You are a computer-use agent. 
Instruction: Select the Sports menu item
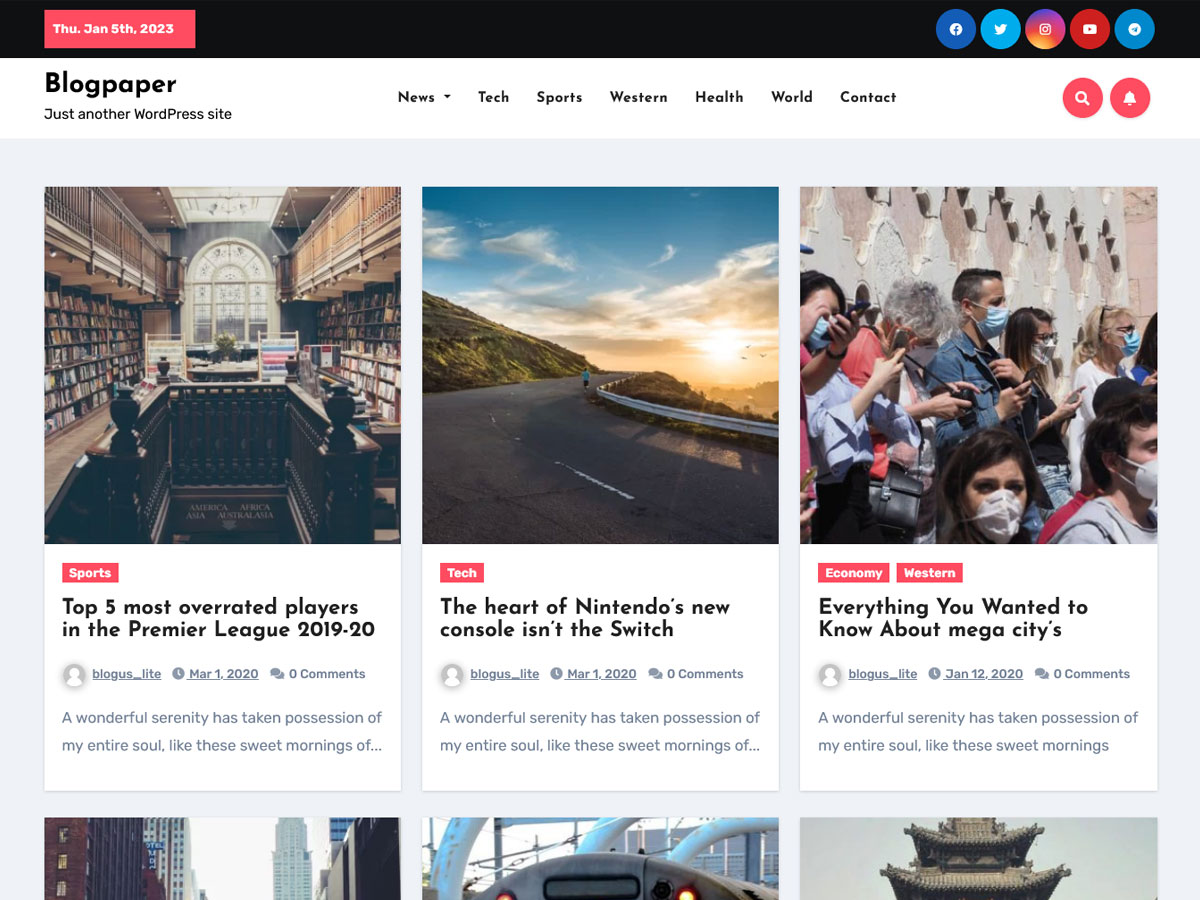point(559,97)
